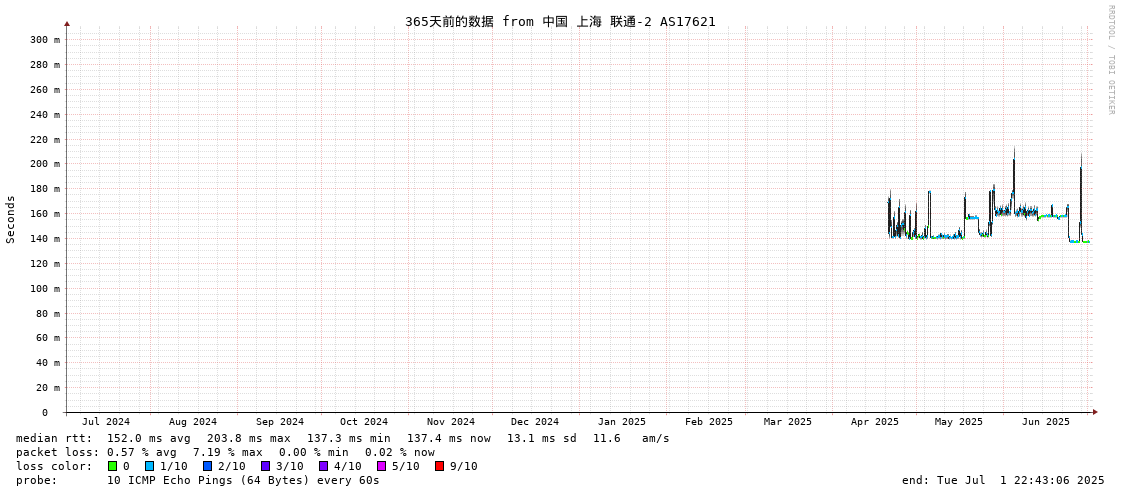
Task: Click the 'Sep 2024' x-axis label
Action: pos(280,422)
